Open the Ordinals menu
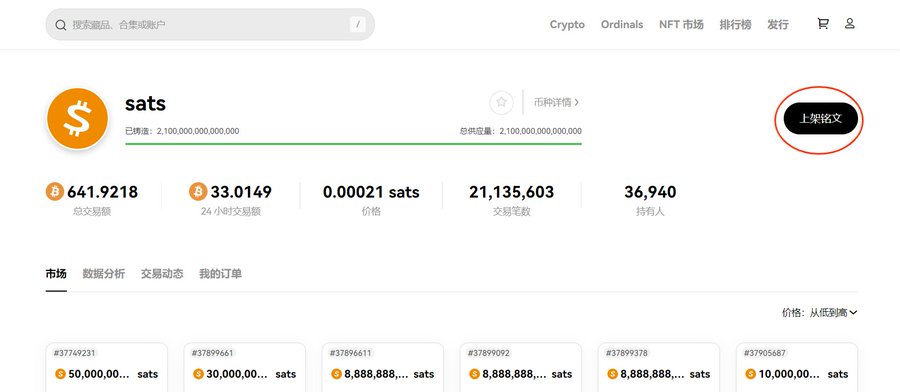 [x=622, y=25]
